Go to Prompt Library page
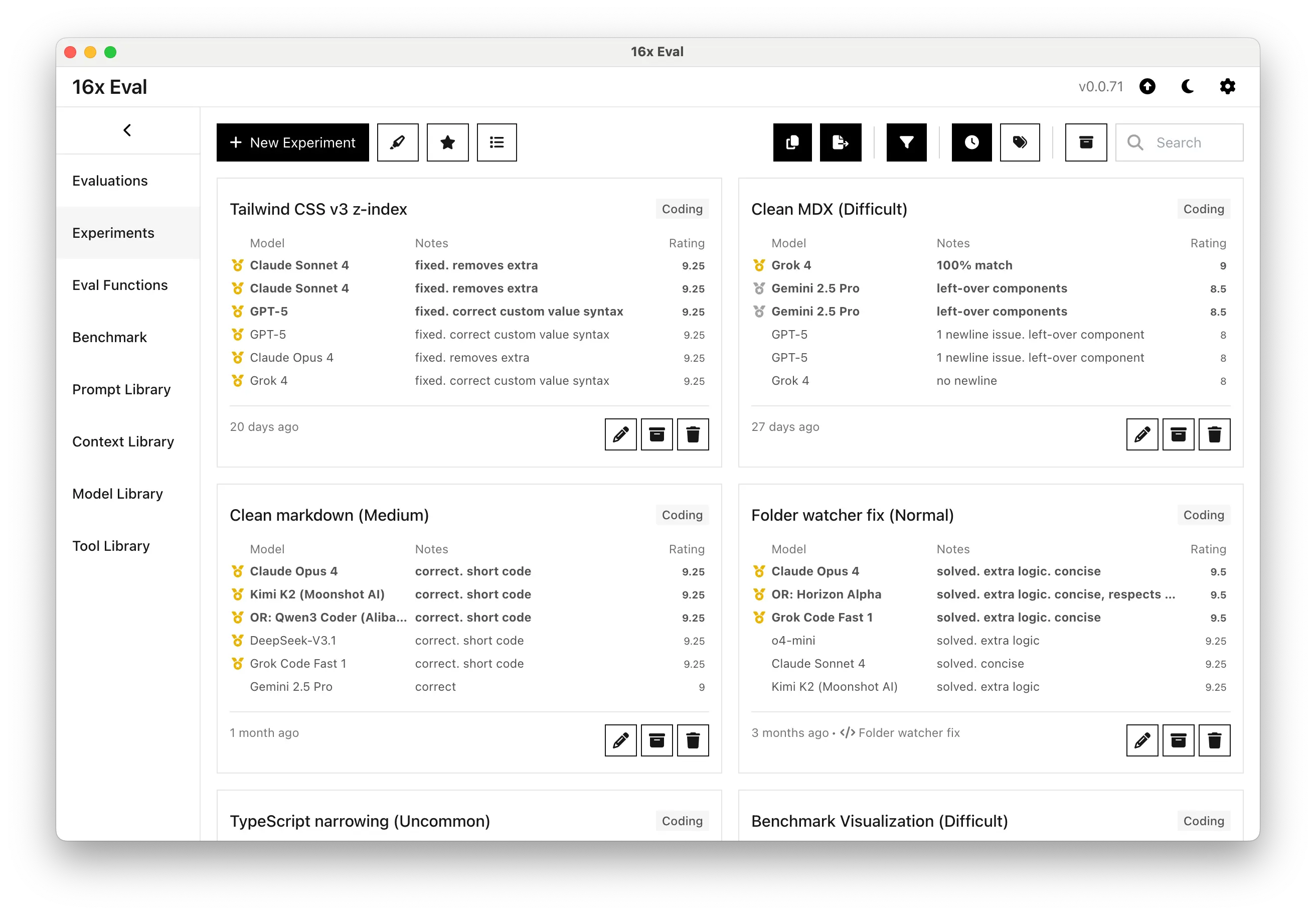The image size is (1316, 915). pos(121,389)
